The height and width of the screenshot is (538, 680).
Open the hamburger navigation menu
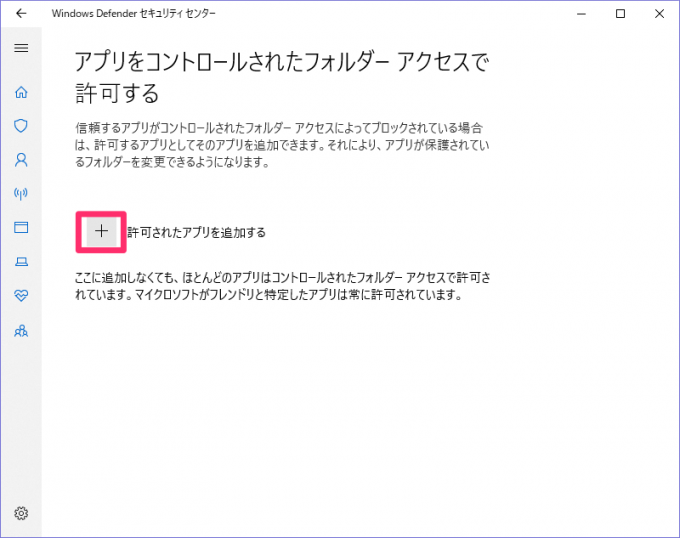click(x=21, y=48)
